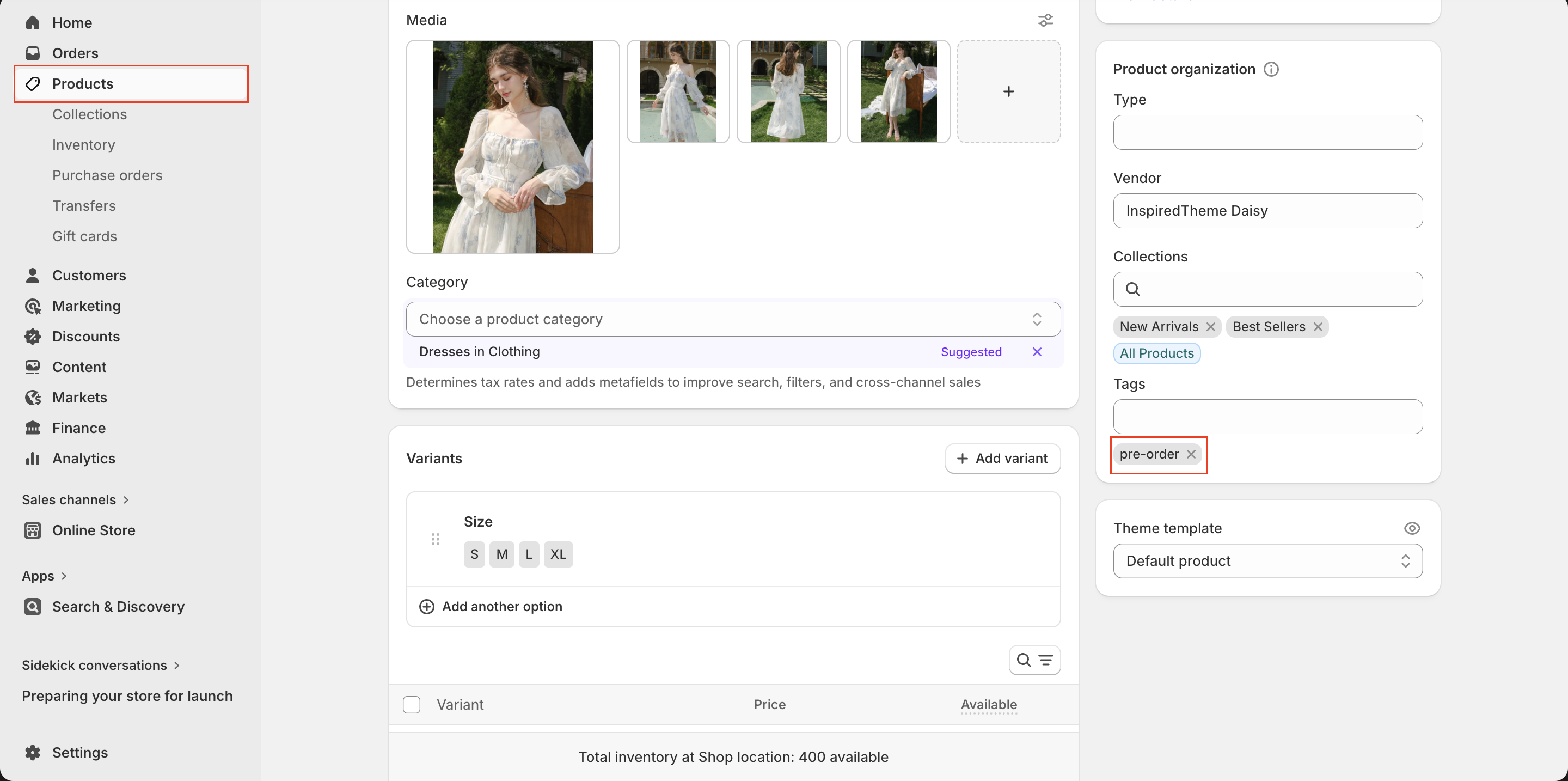This screenshot has width=1568, height=781.
Task: Open the Choose a product category dropdown
Action: pos(733,319)
